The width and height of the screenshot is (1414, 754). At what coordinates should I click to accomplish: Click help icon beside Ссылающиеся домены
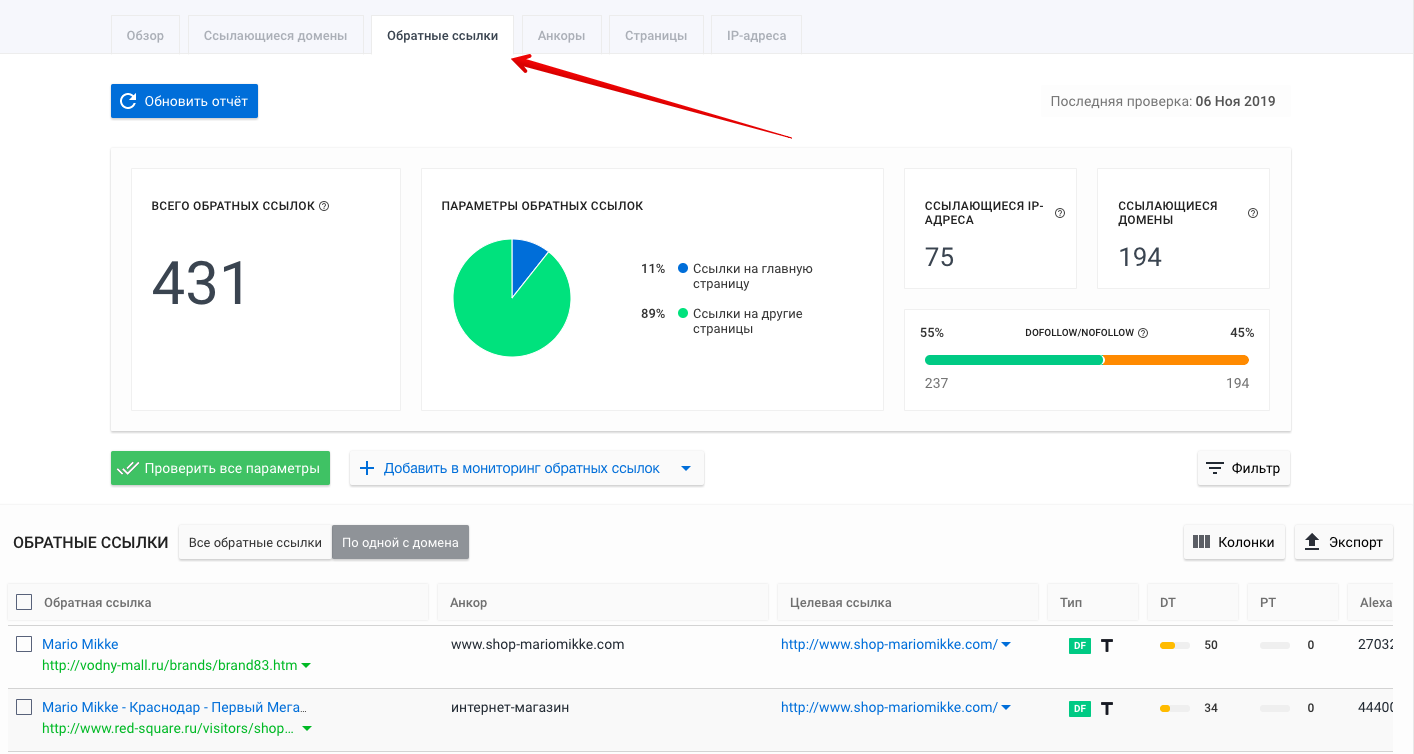coord(1253,213)
